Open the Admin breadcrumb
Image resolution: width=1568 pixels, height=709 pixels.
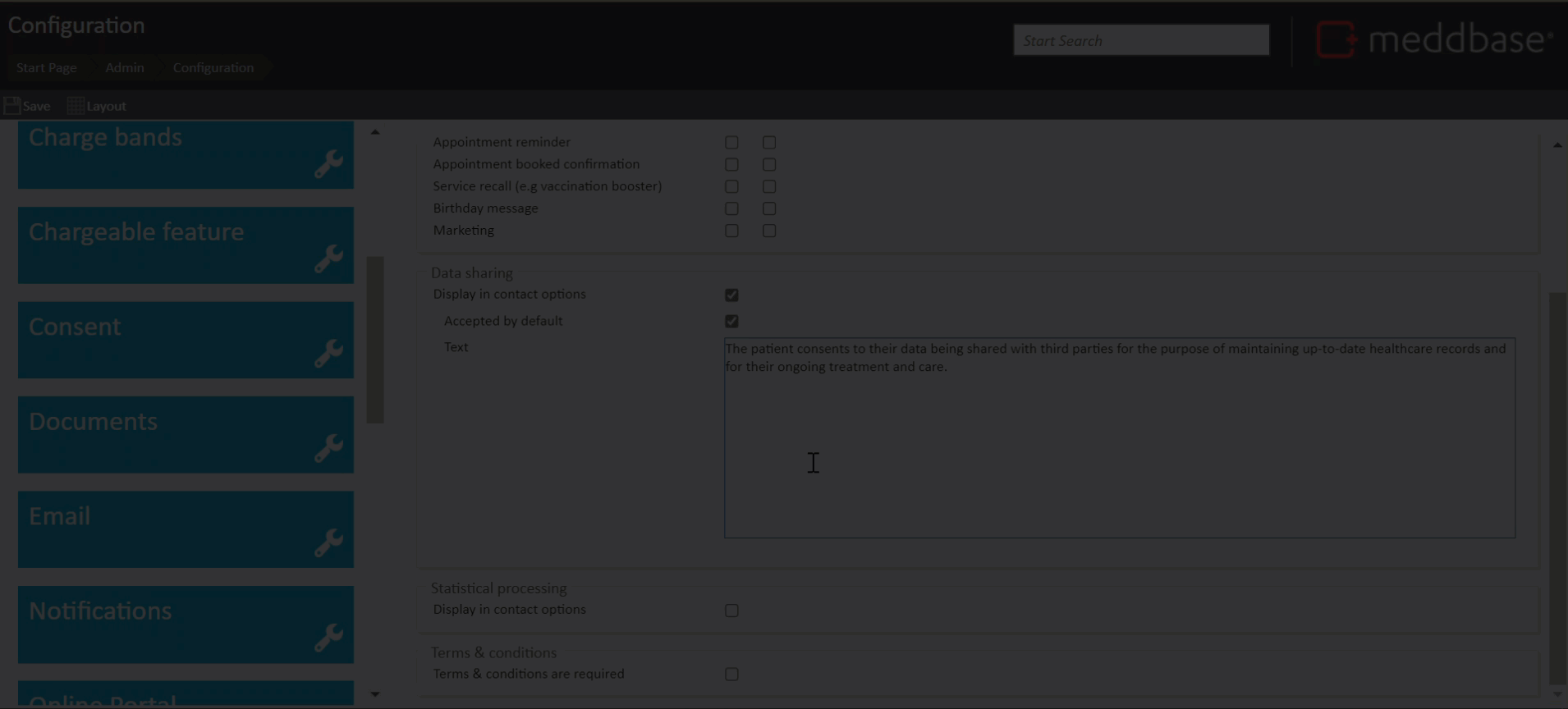[125, 68]
